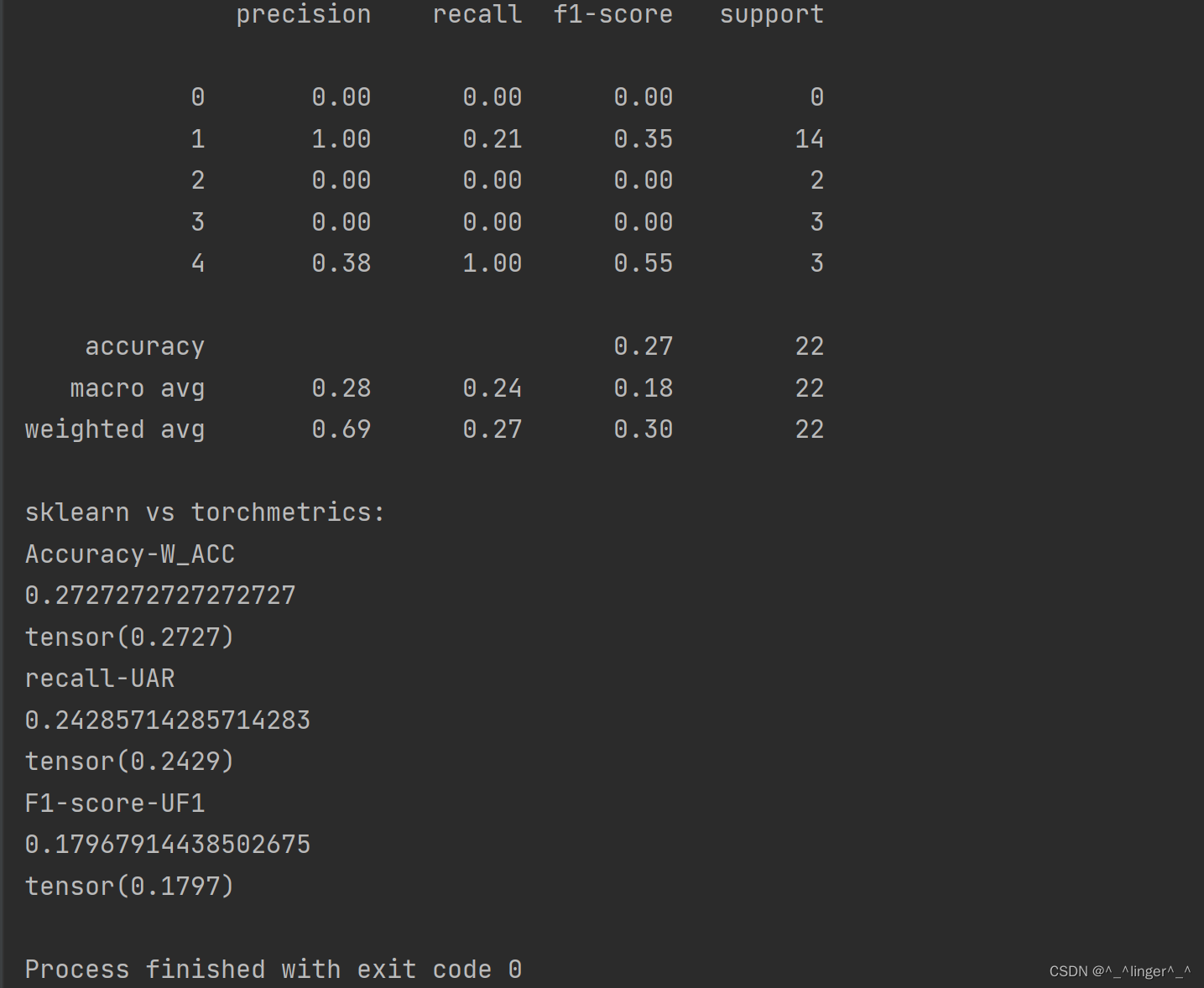This screenshot has width=1204, height=988.
Task: Select recall value 0.21 for class 1
Action: [x=493, y=139]
